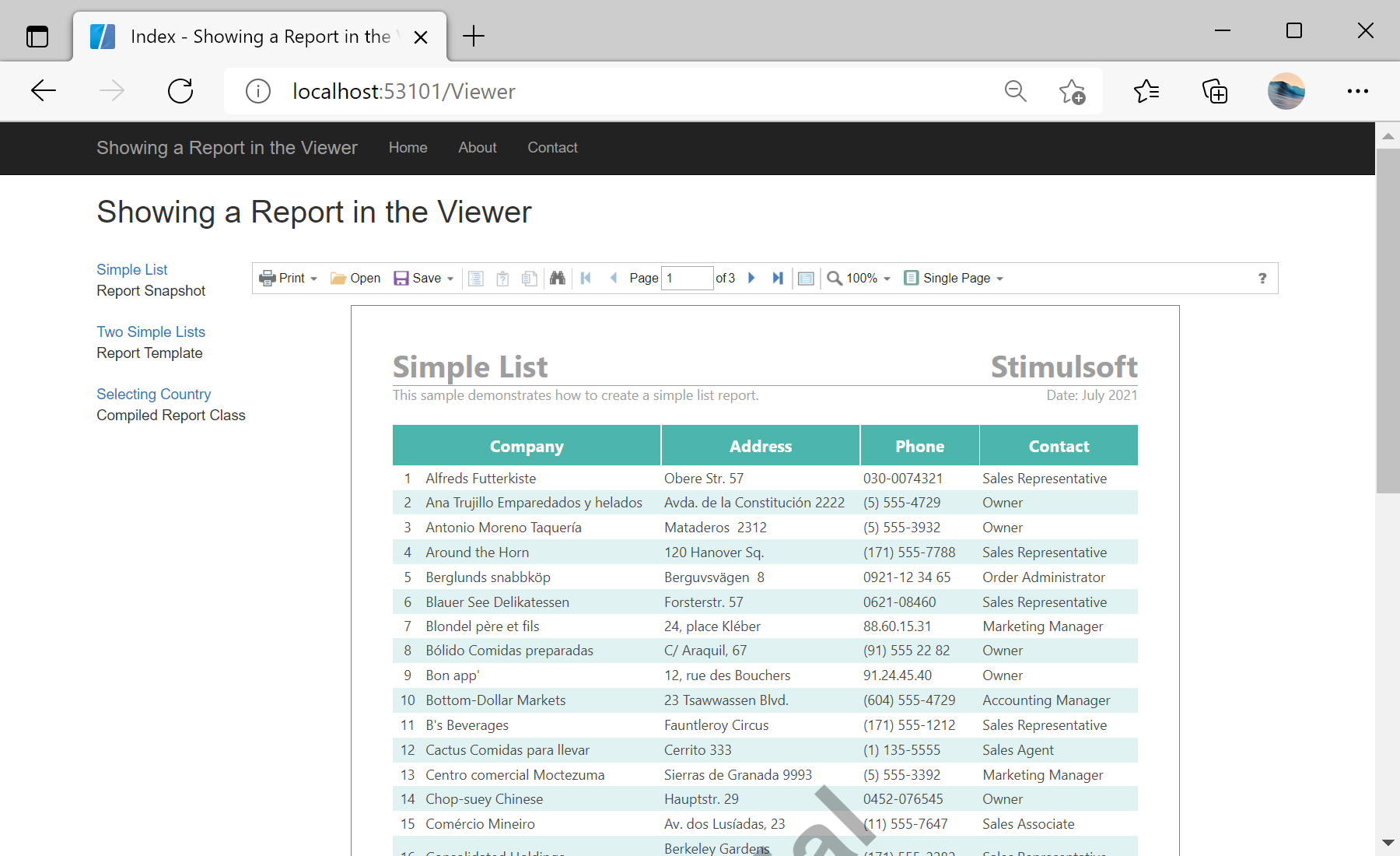
Task: Click the browser profile avatar
Action: 1286,91
